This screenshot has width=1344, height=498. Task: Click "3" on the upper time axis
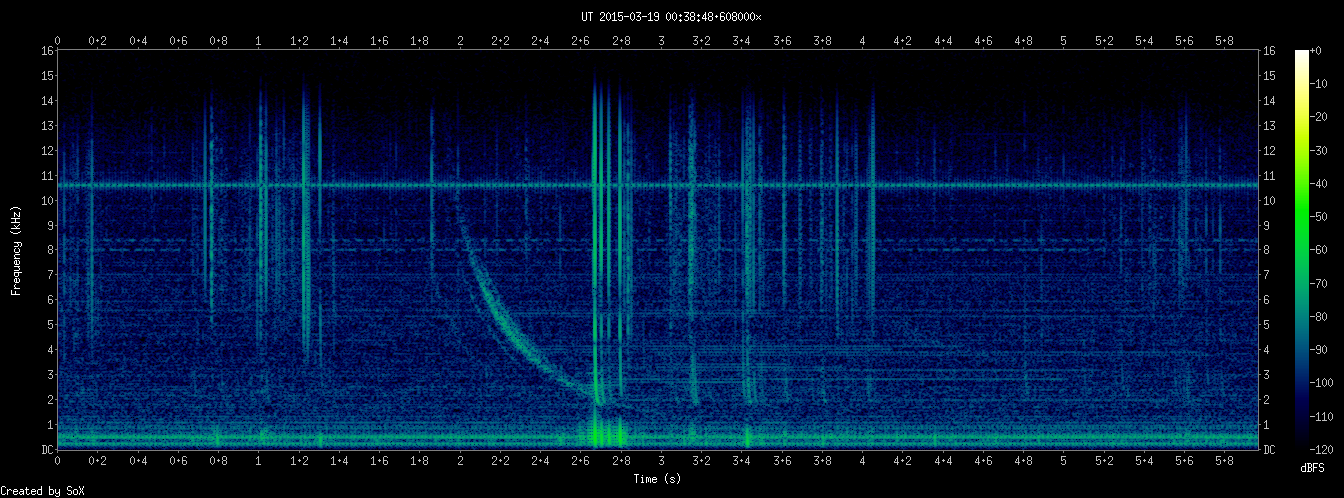click(661, 41)
